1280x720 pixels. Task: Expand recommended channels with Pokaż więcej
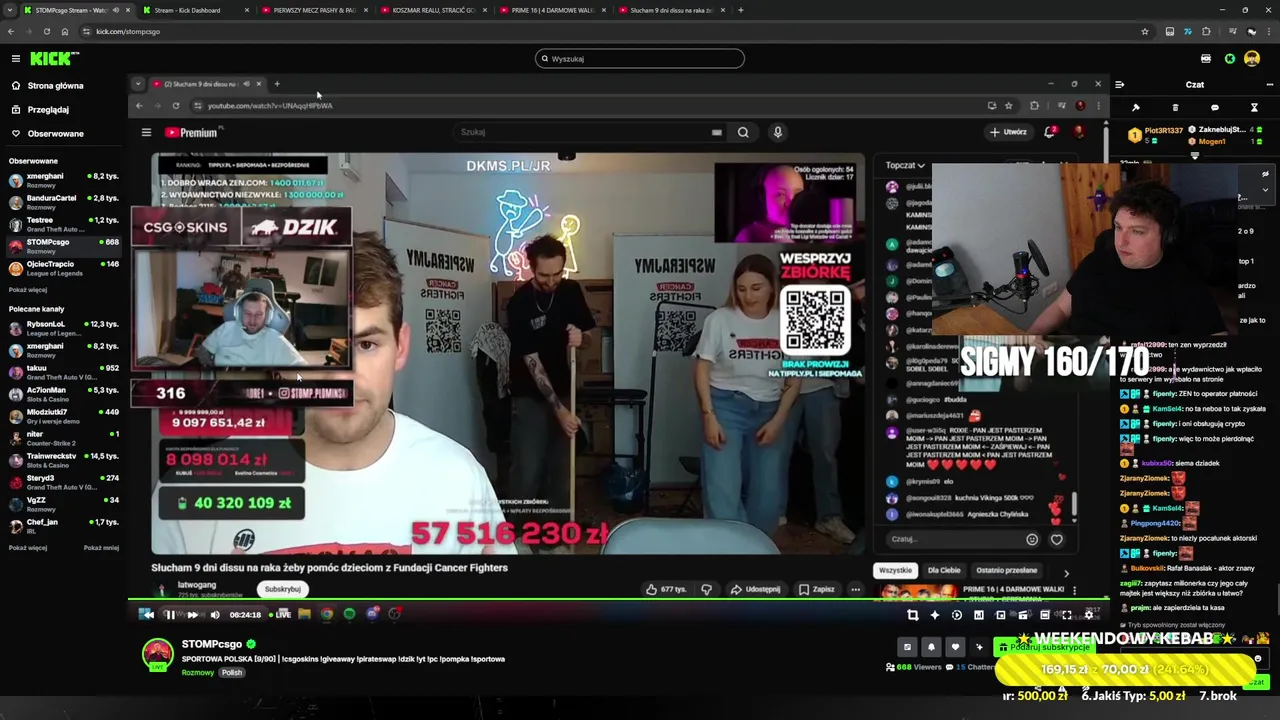(28, 548)
